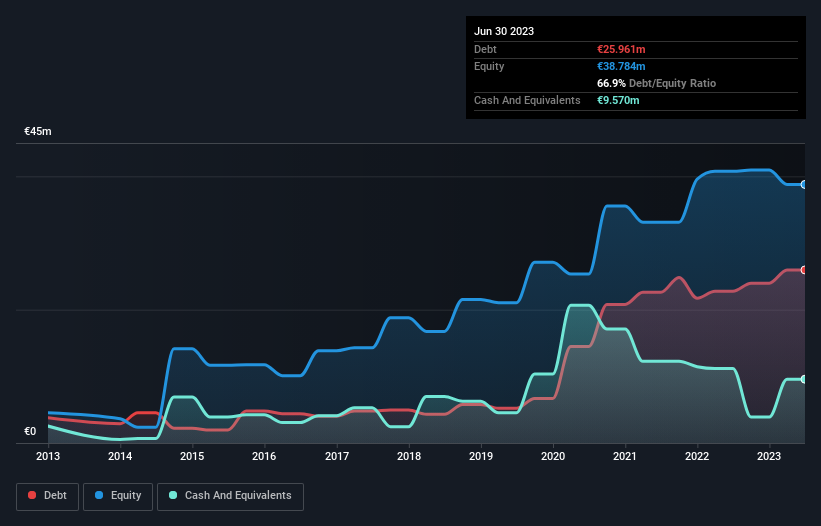Click the €9.570m cash value
Viewport: 821px width, 526px height.
pyautogui.click(x=618, y=100)
